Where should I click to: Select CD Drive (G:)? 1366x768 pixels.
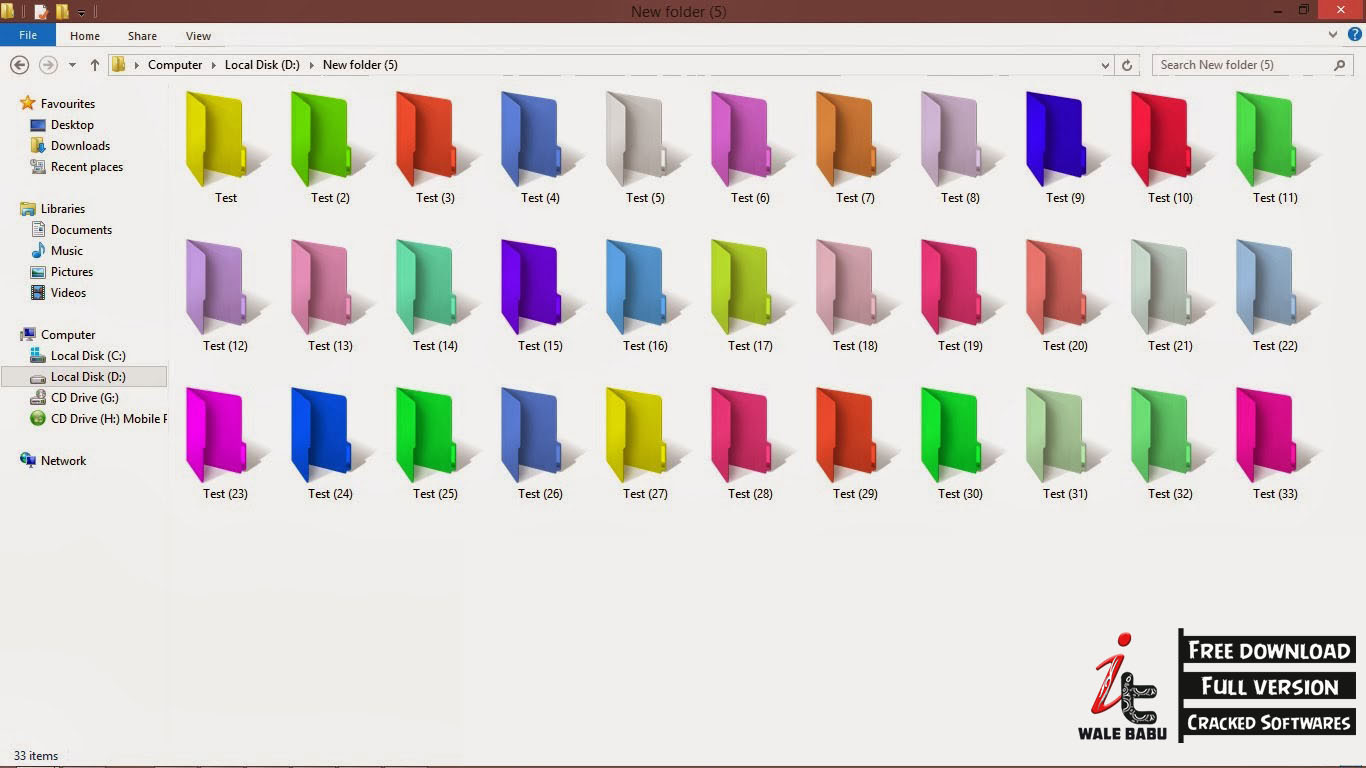tap(85, 397)
